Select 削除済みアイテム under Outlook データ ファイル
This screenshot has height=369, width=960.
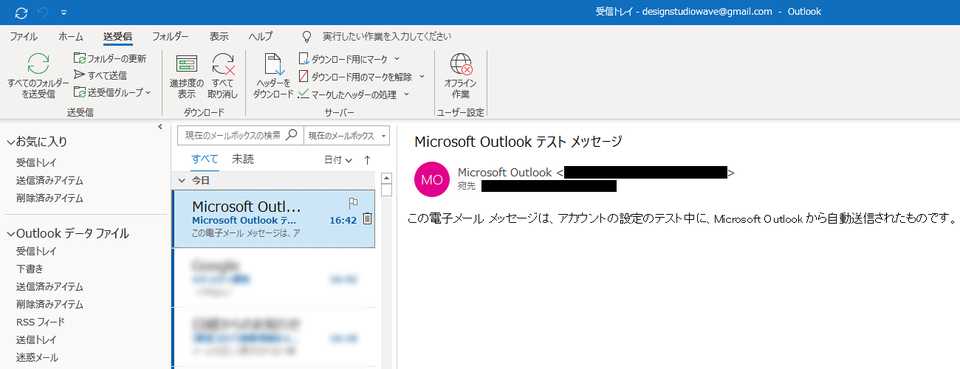coord(50,304)
